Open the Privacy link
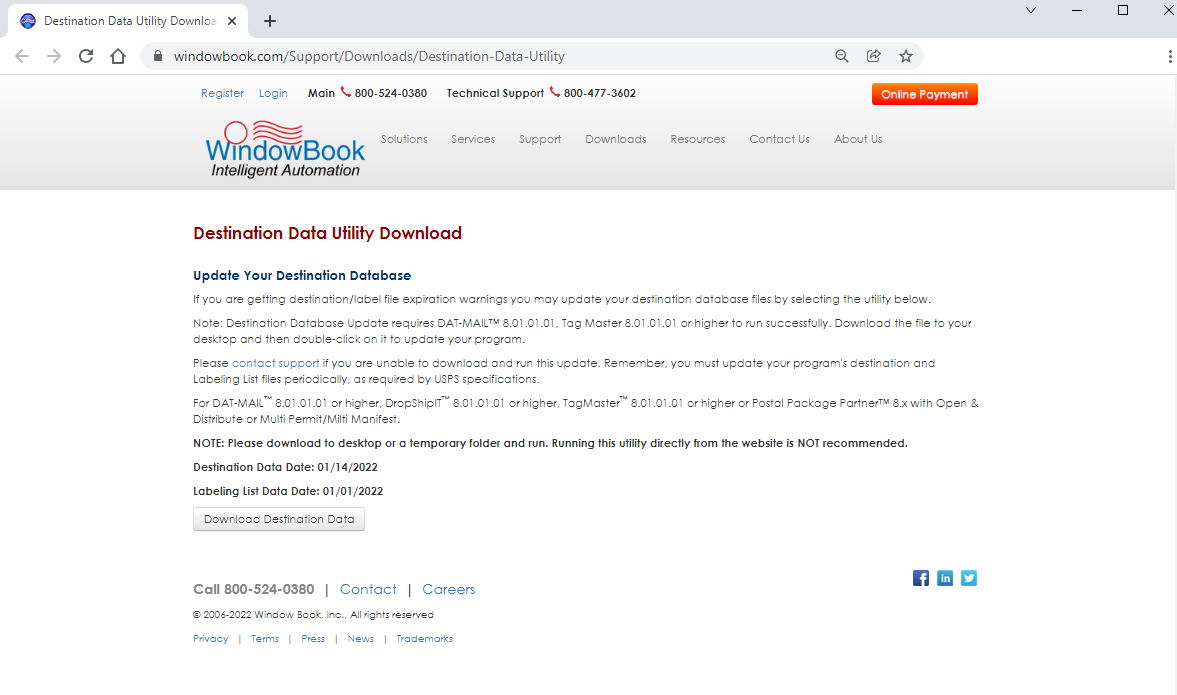The image size is (1177, 695). point(210,639)
